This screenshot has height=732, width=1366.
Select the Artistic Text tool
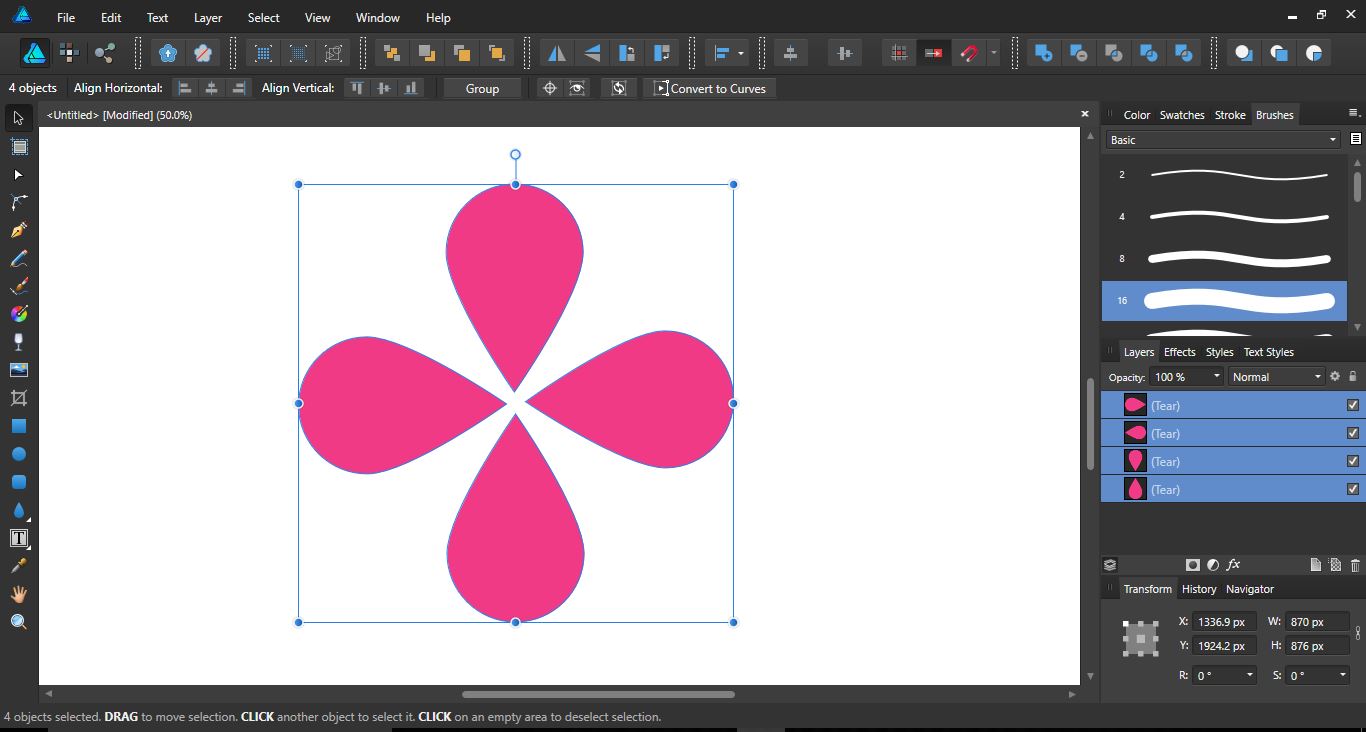18,538
